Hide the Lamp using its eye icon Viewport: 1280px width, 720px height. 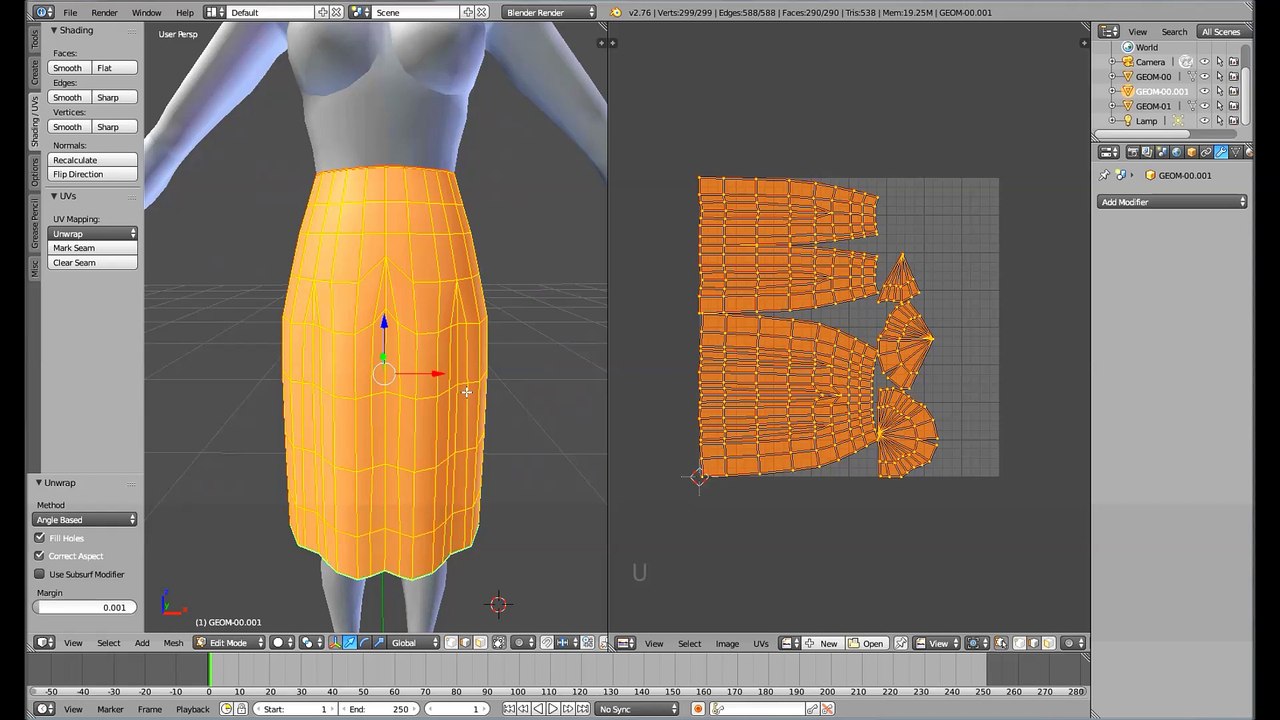(x=1204, y=120)
